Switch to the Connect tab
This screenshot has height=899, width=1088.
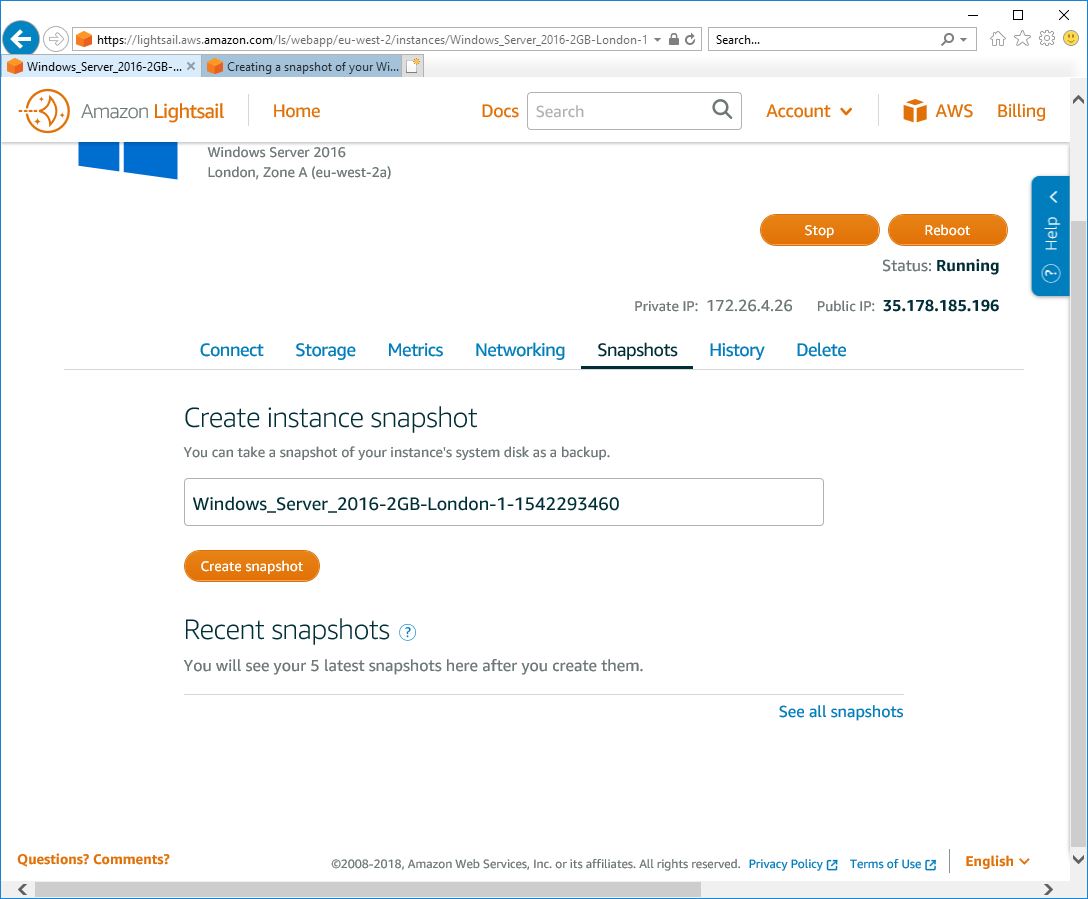tap(231, 350)
